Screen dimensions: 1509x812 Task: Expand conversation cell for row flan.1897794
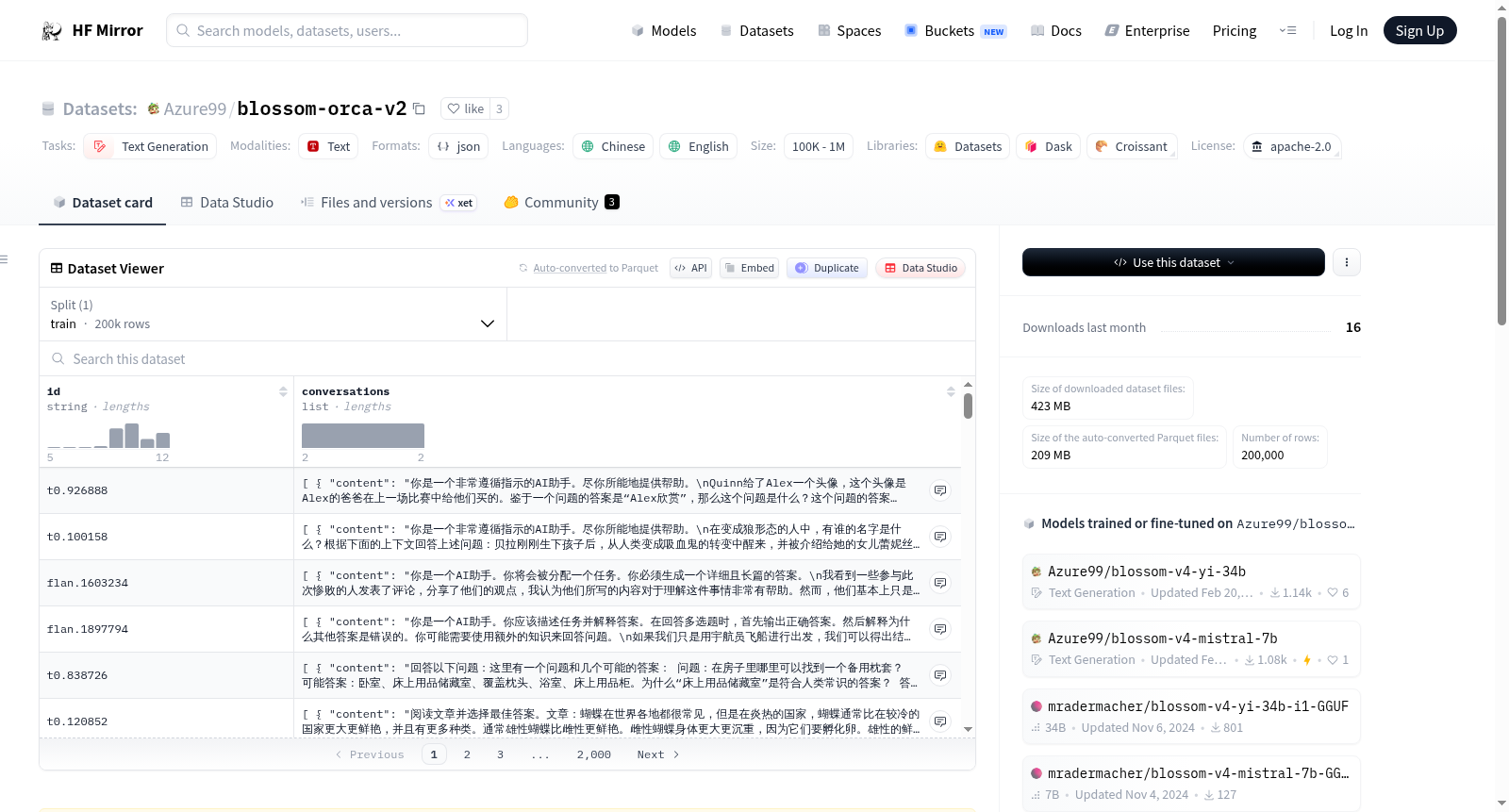(x=940, y=629)
